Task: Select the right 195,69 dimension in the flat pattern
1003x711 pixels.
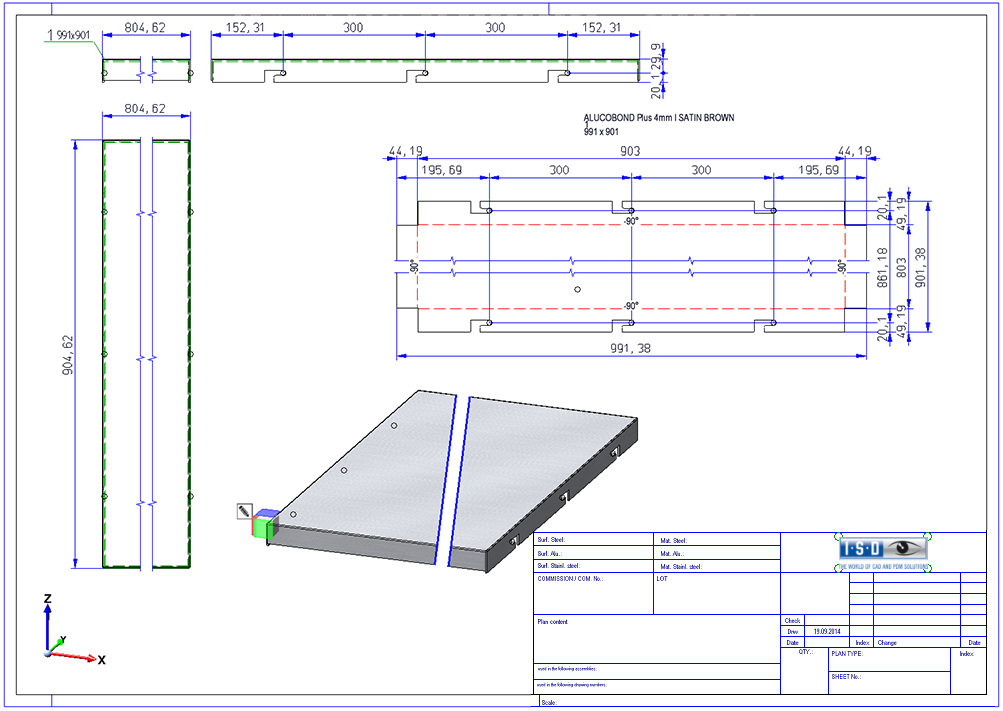Action: tap(819, 169)
